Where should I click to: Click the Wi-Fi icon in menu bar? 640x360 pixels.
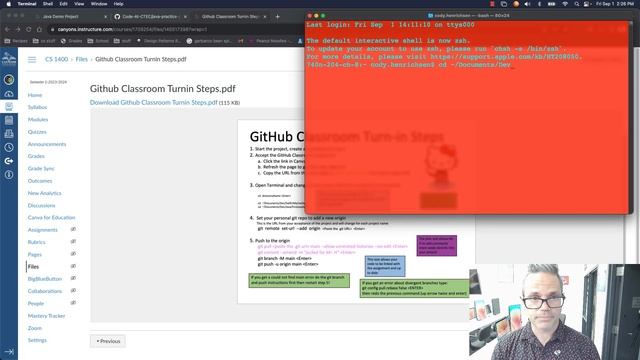(x=565, y=4)
